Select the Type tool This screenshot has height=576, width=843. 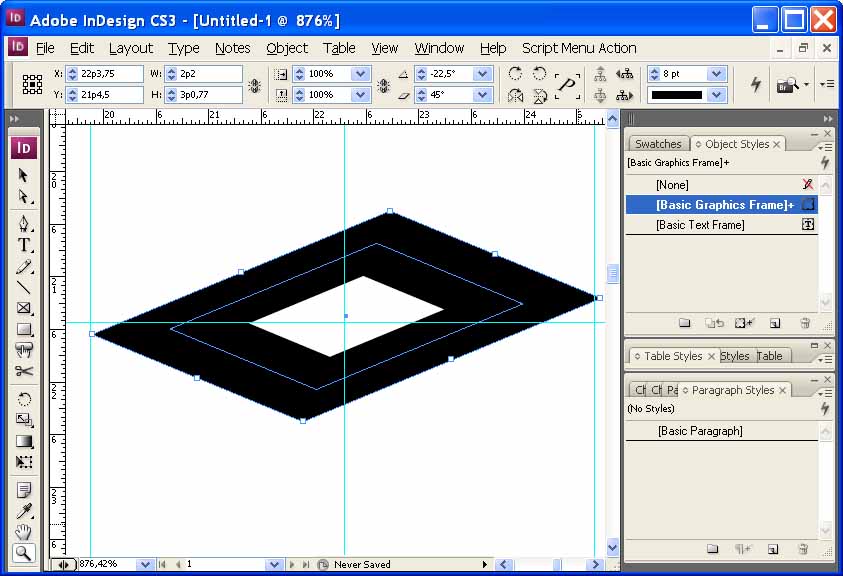coord(23,245)
